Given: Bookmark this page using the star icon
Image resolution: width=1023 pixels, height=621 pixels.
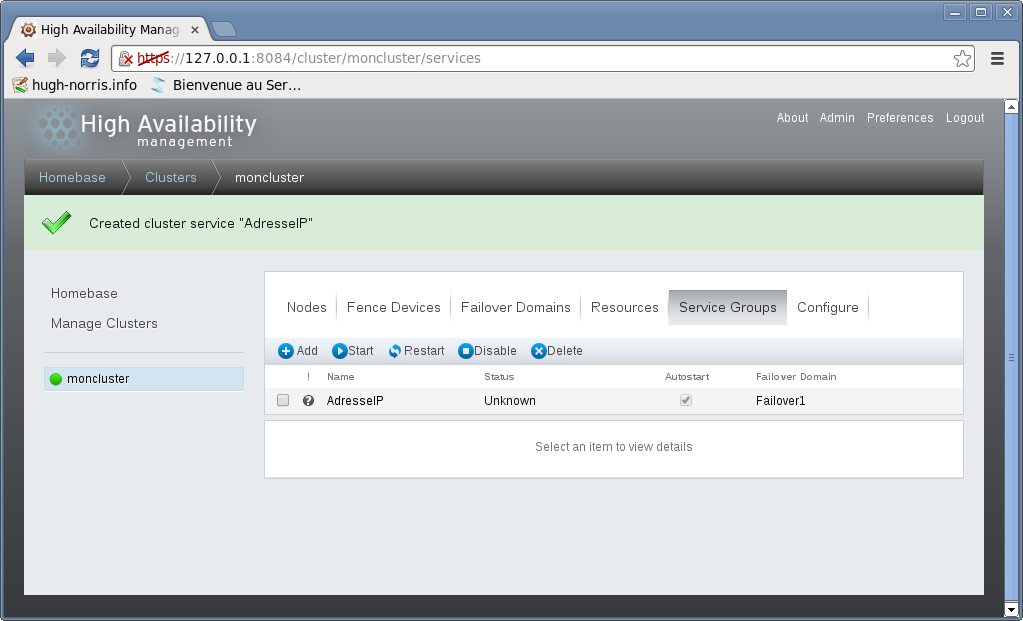Looking at the screenshot, I should click(962, 58).
